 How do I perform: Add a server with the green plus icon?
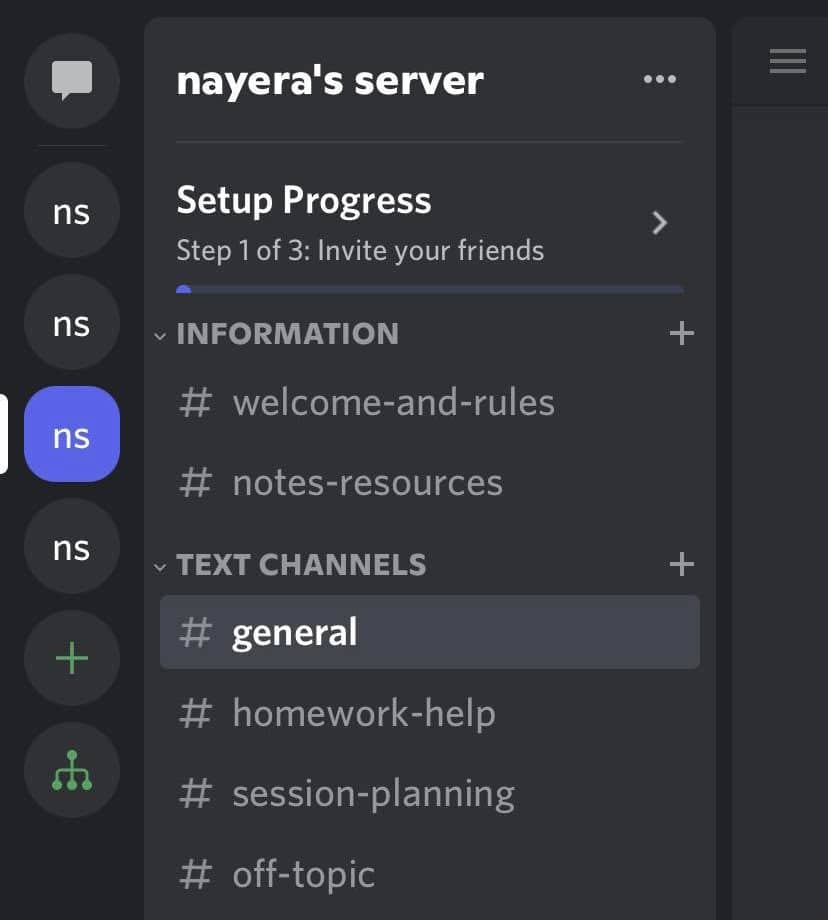click(72, 658)
